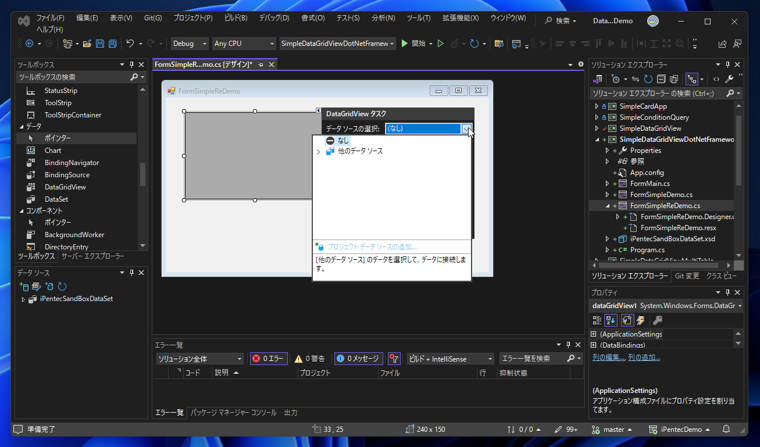Select the DataGridView toolbox item
This screenshot has width=760, height=447.
click(x=65, y=187)
